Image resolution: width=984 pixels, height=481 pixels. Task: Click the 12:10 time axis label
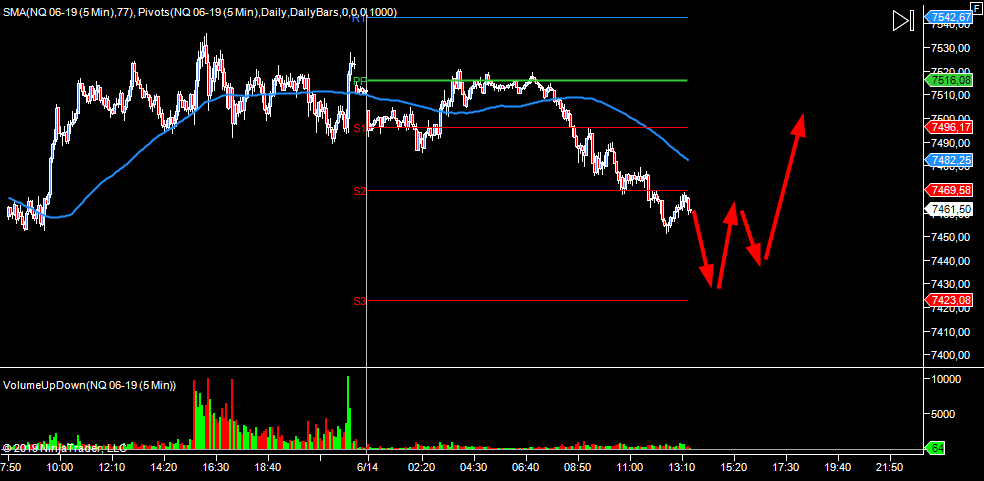click(x=112, y=468)
